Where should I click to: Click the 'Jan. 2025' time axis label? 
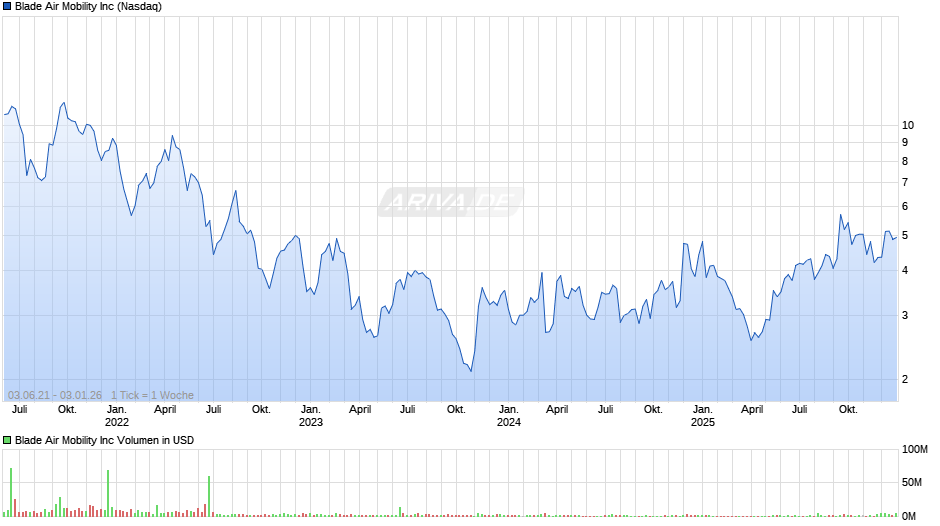coord(703,416)
